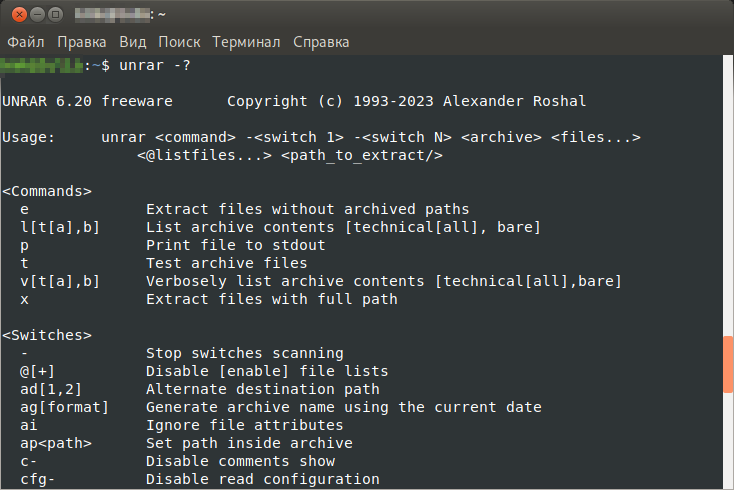Click the 'ag[format]' switch text

(x=64, y=407)
